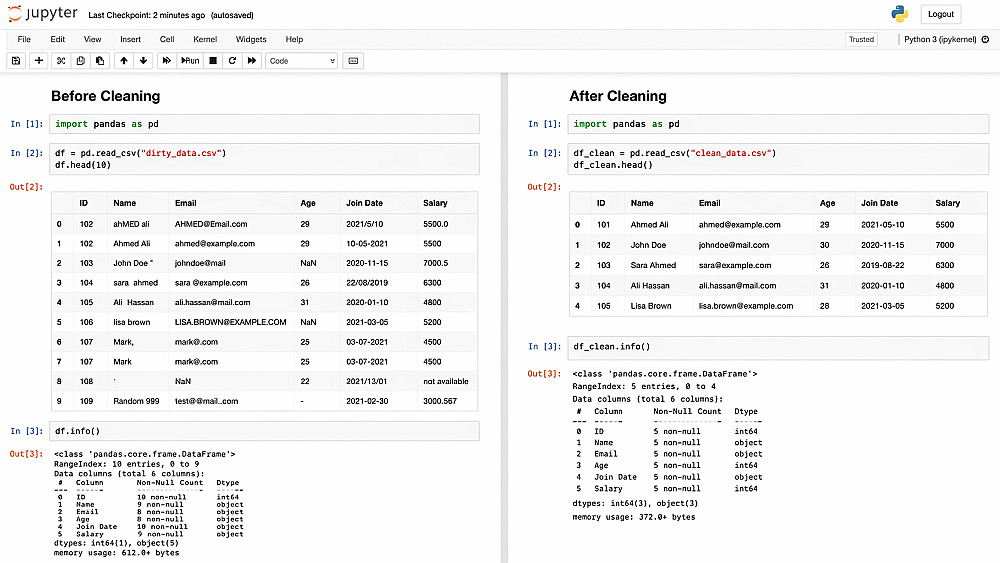
Task: Click the Python 3 (ipykernel) kernel name
Action: [940, 40]
